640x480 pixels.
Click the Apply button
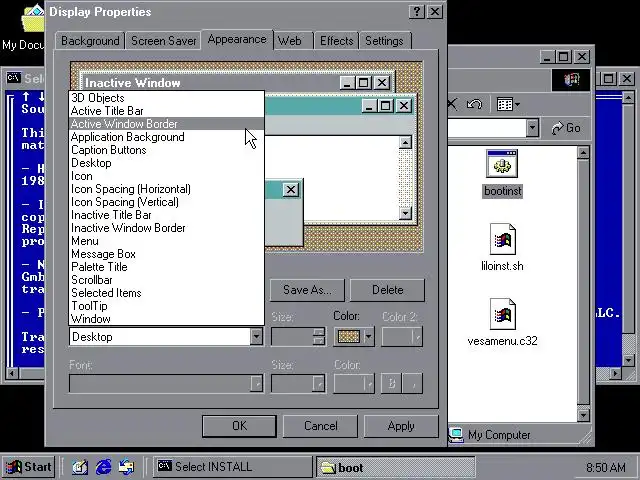[401, 426]
